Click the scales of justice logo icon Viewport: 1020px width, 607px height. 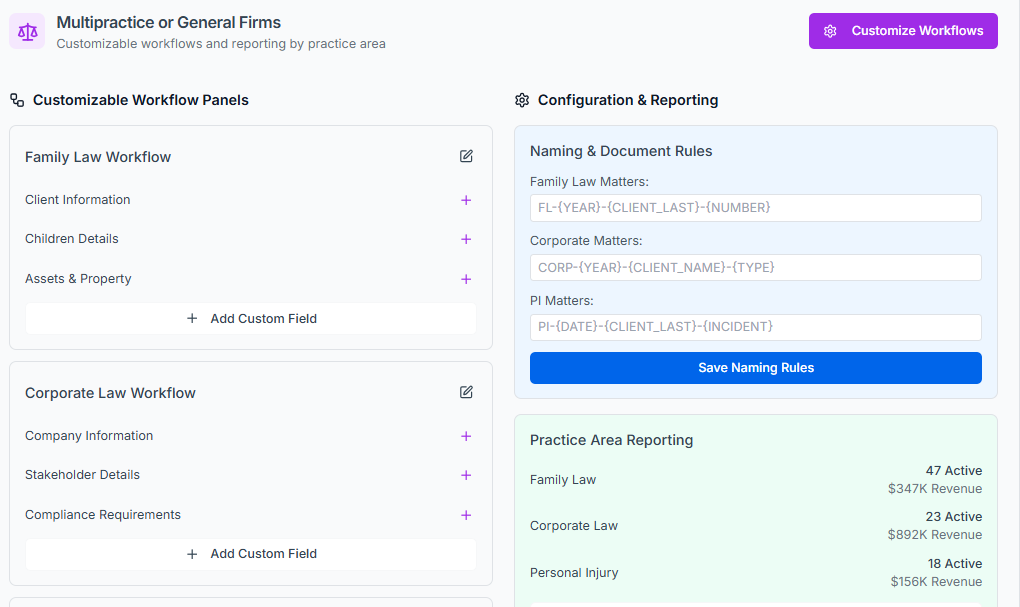click(27, 31)
